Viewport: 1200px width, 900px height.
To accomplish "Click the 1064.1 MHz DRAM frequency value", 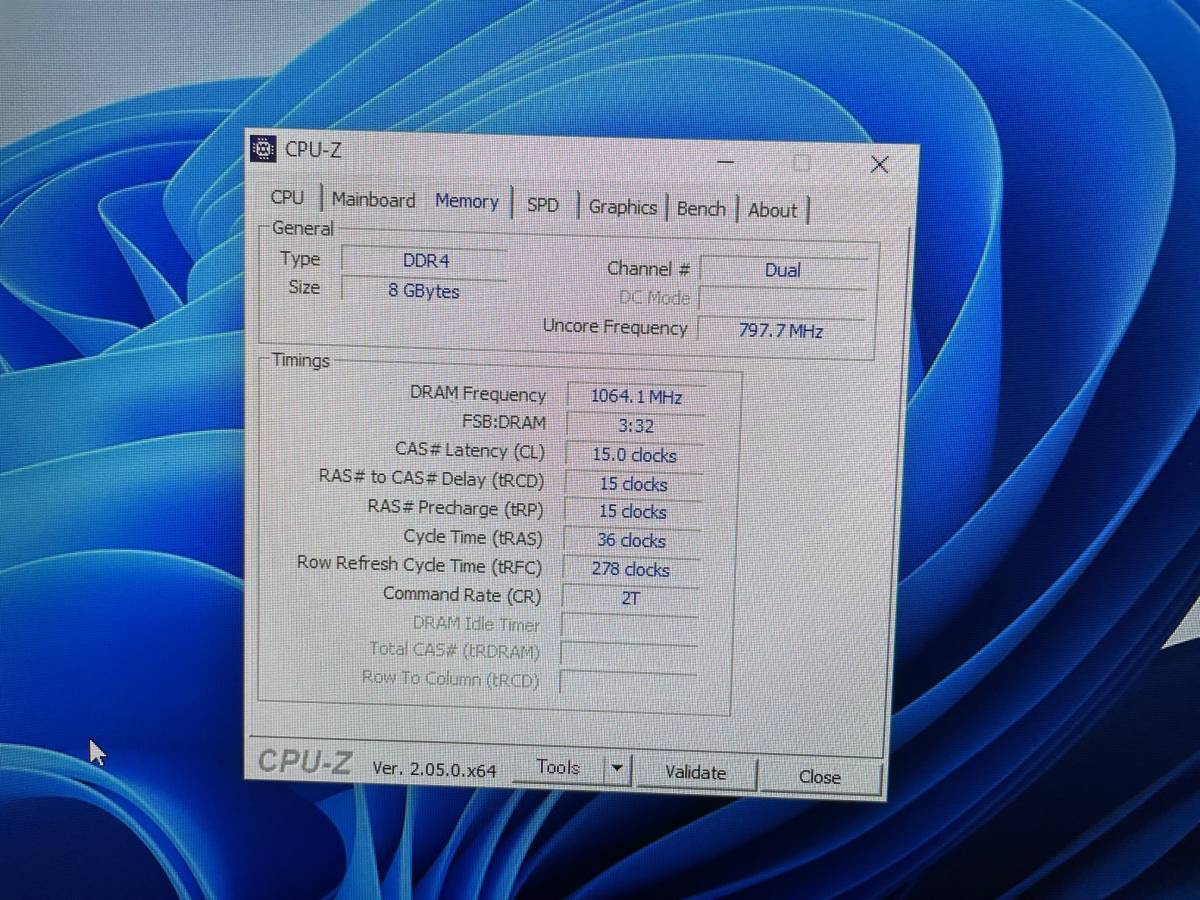I will click(636, 396).
